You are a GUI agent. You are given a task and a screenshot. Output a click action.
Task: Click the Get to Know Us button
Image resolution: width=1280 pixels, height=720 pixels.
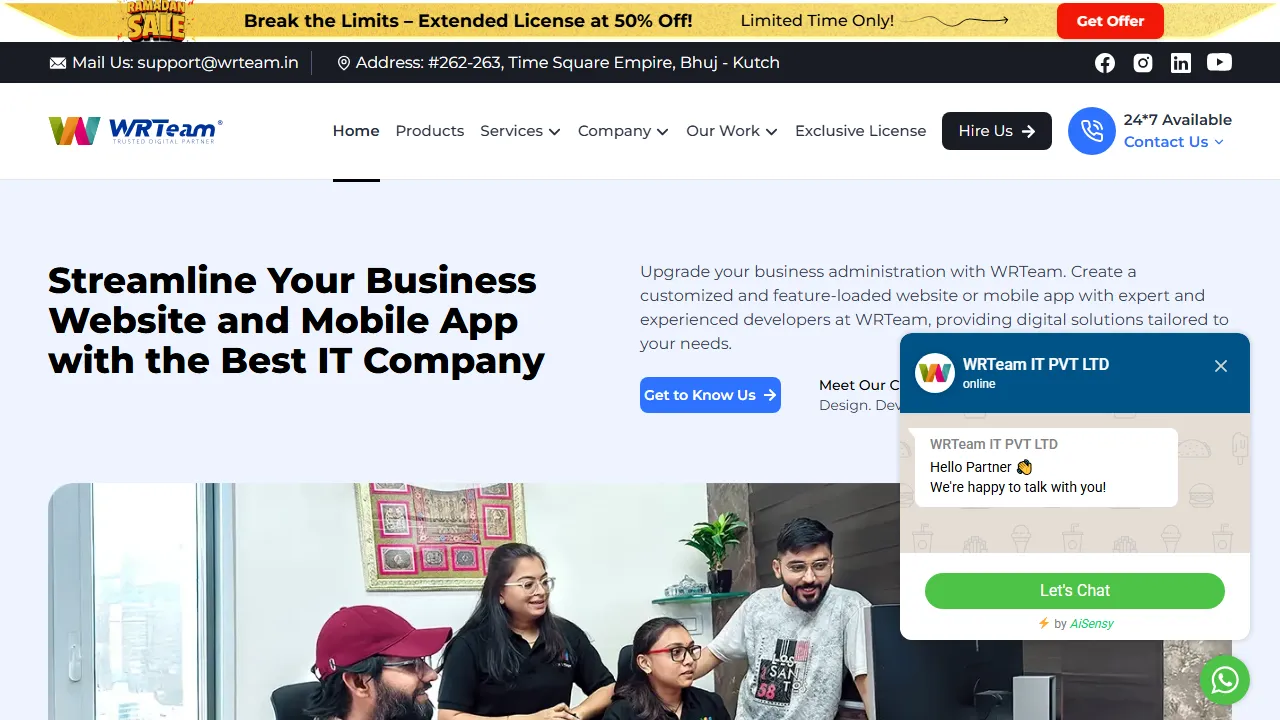click(710, 395)
